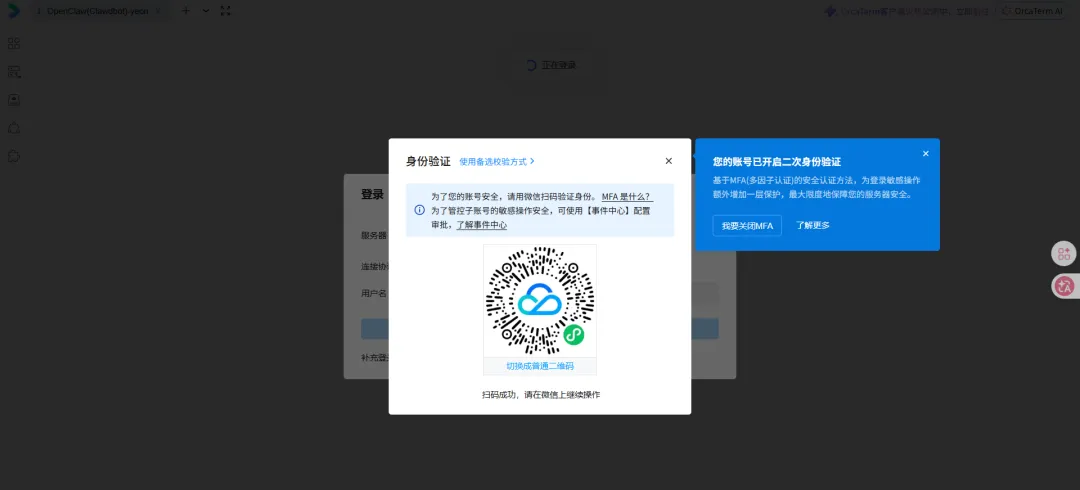
Task: Dismiss the blue two-factor notice popup
Action: pos(926,153)
